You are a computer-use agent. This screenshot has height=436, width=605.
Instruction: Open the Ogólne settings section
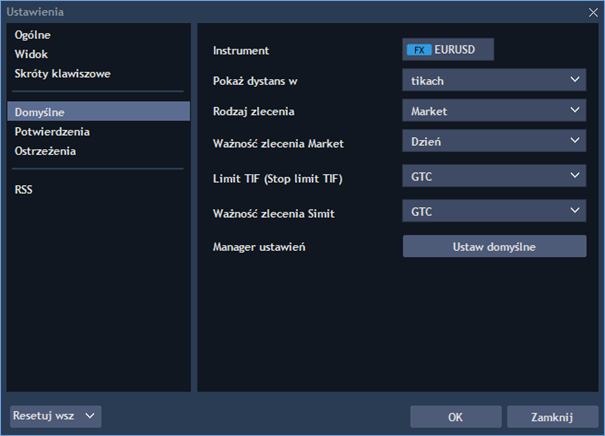(33, 35)
